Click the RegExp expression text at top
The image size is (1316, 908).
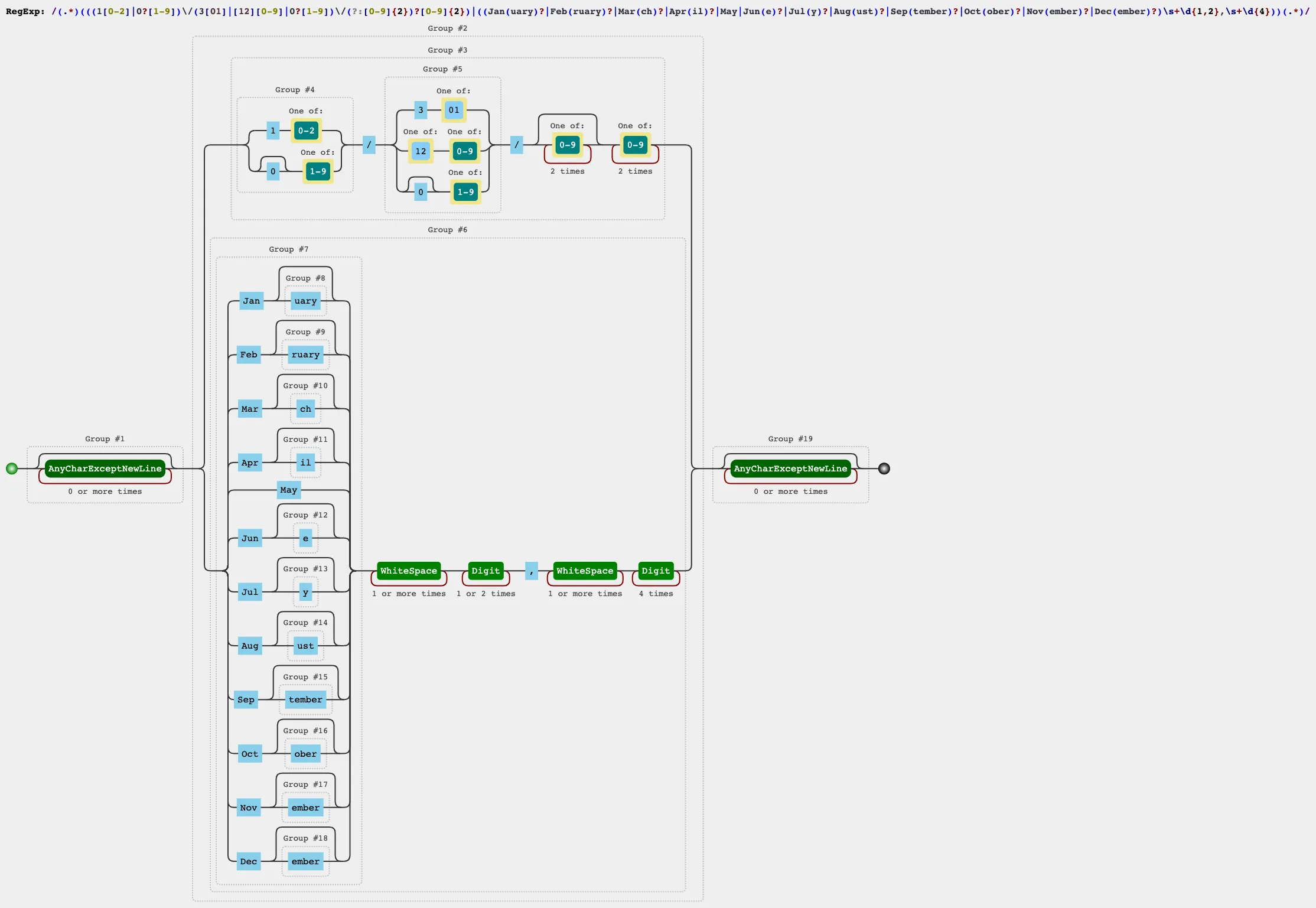[x=679, y=11]
